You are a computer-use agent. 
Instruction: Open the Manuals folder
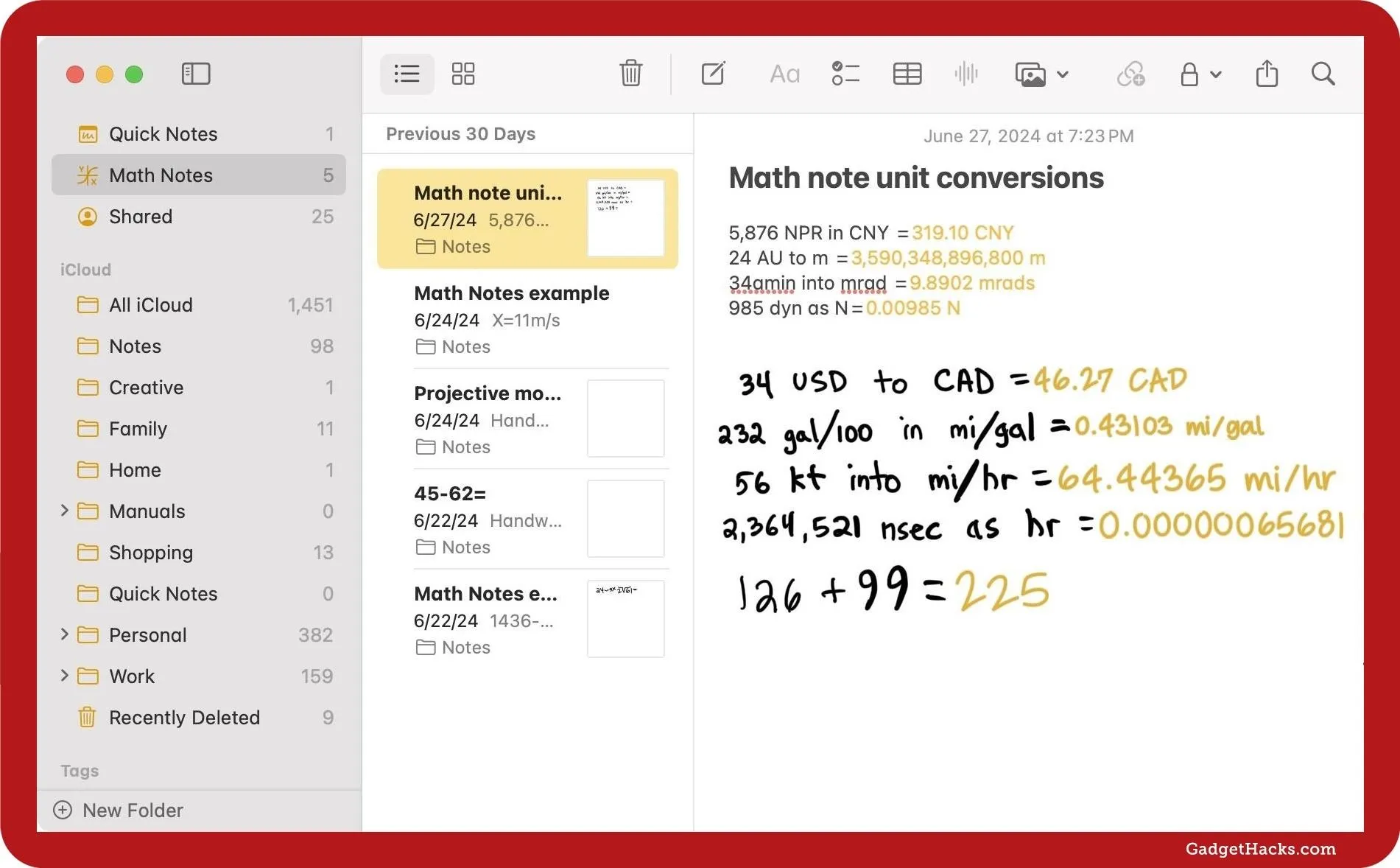point(199,511)
